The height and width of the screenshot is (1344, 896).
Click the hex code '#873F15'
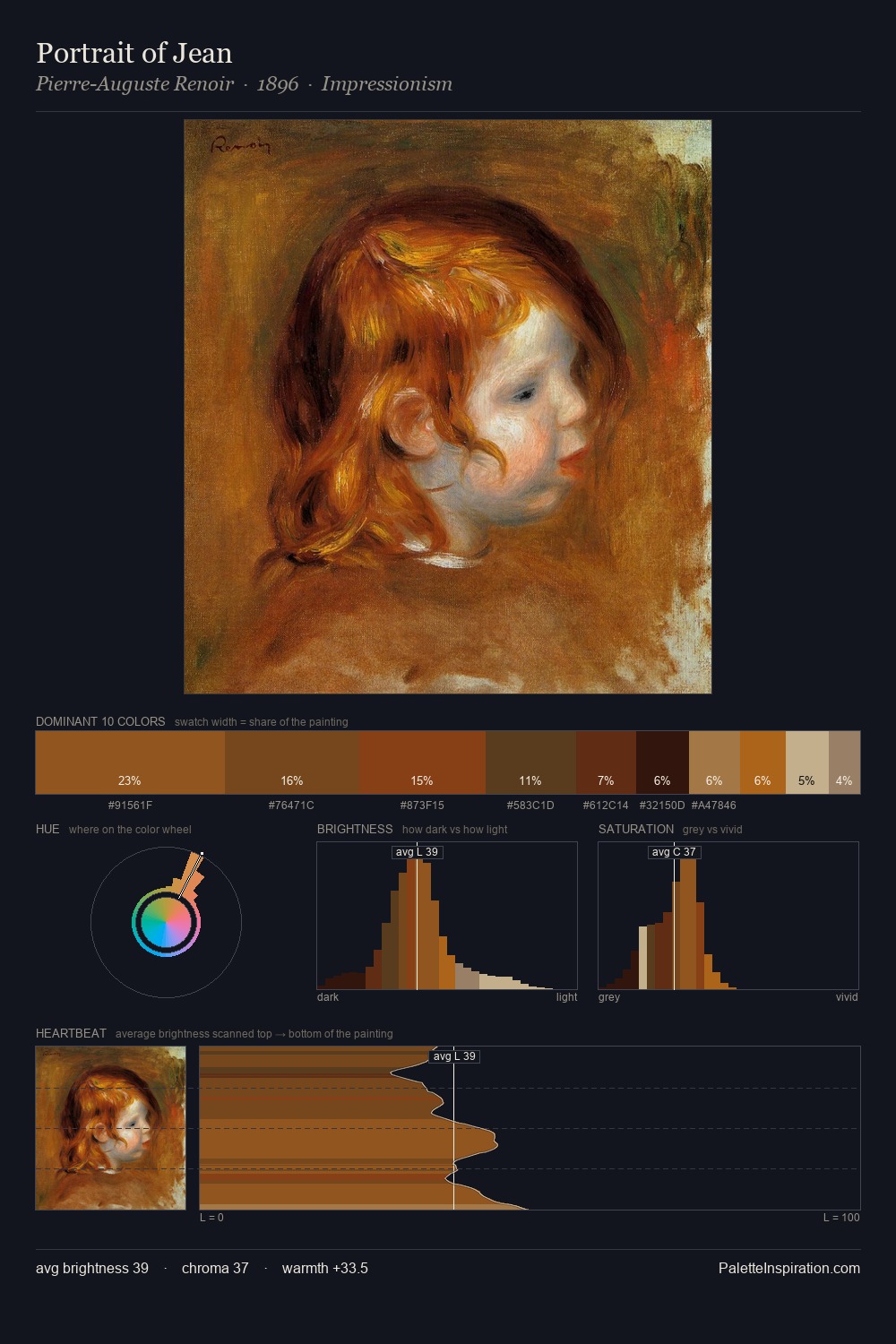point(422,806)
